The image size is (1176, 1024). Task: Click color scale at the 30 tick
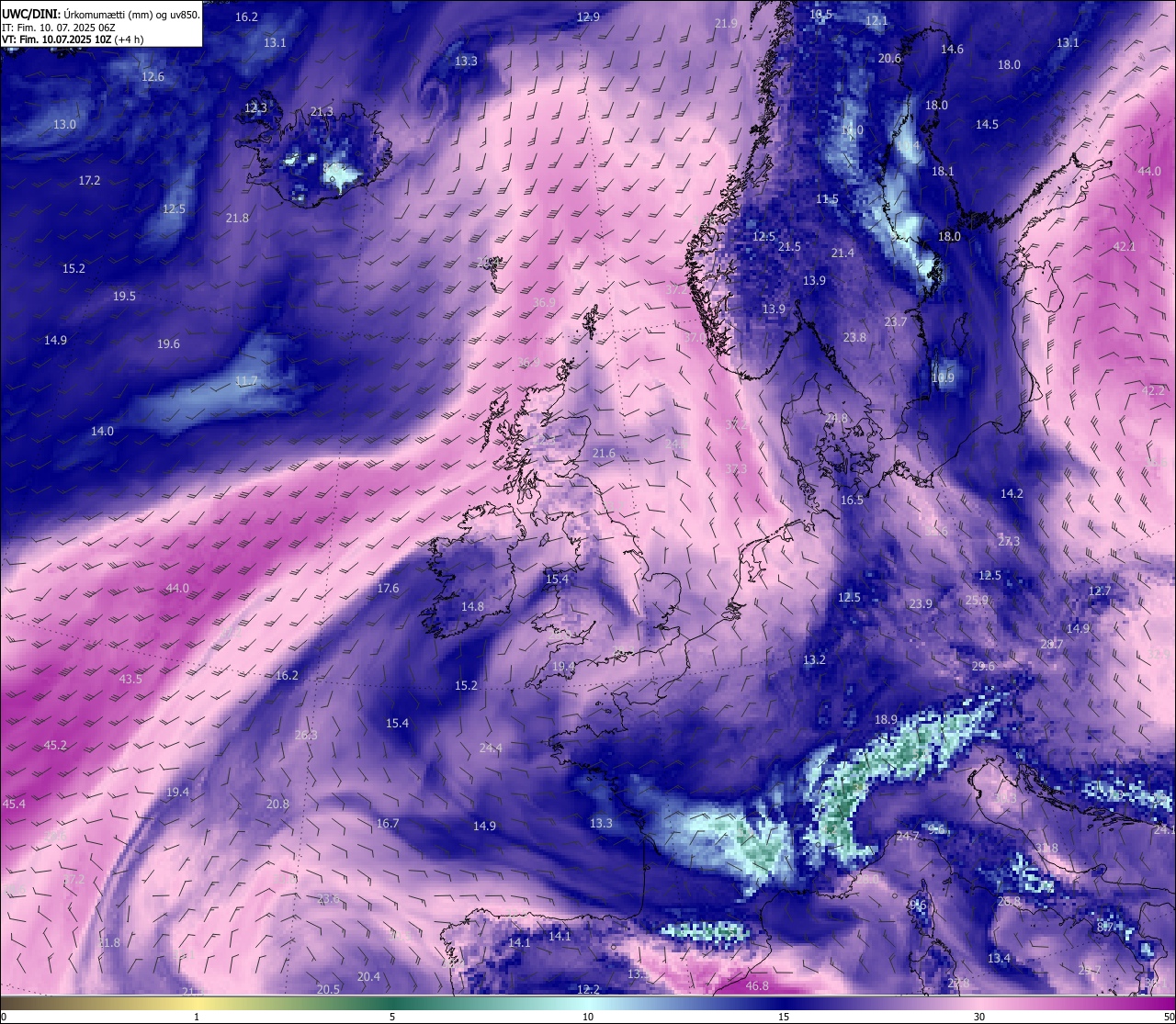pos(979,1016)
